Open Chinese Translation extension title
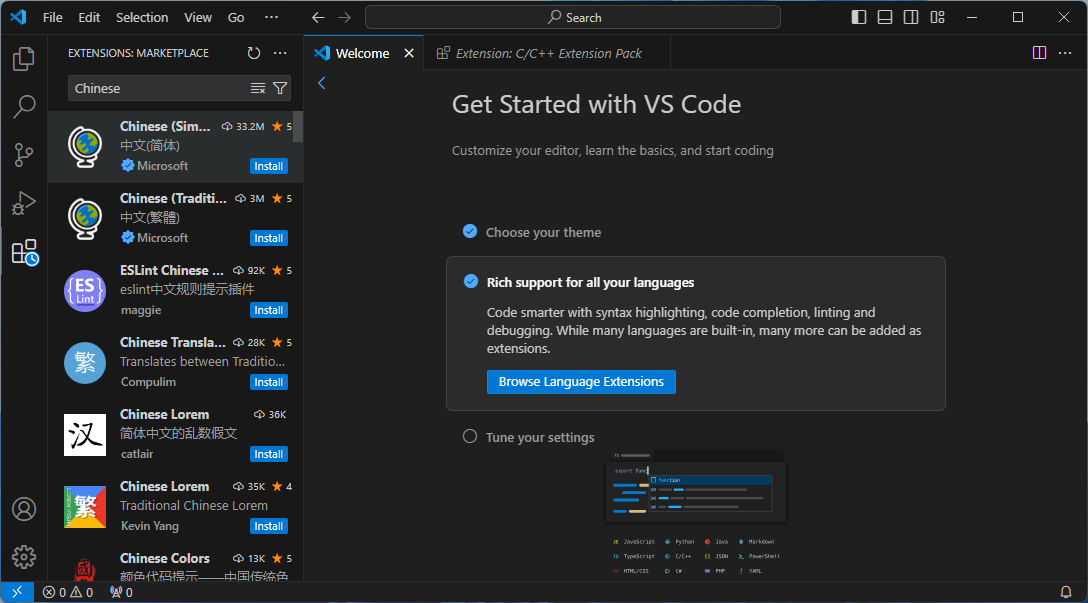This screenshot has width=1088, height=603. tap(173, 342)
